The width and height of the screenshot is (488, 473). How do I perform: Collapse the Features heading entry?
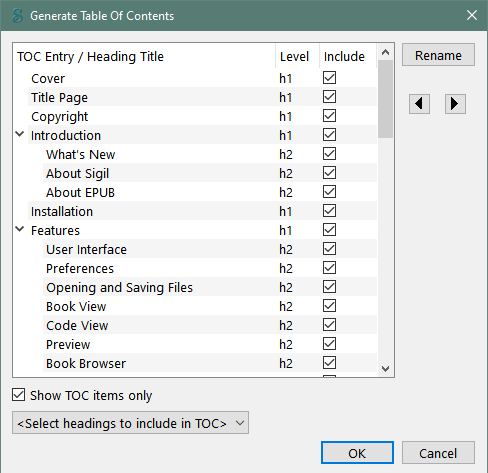(20, 229)
